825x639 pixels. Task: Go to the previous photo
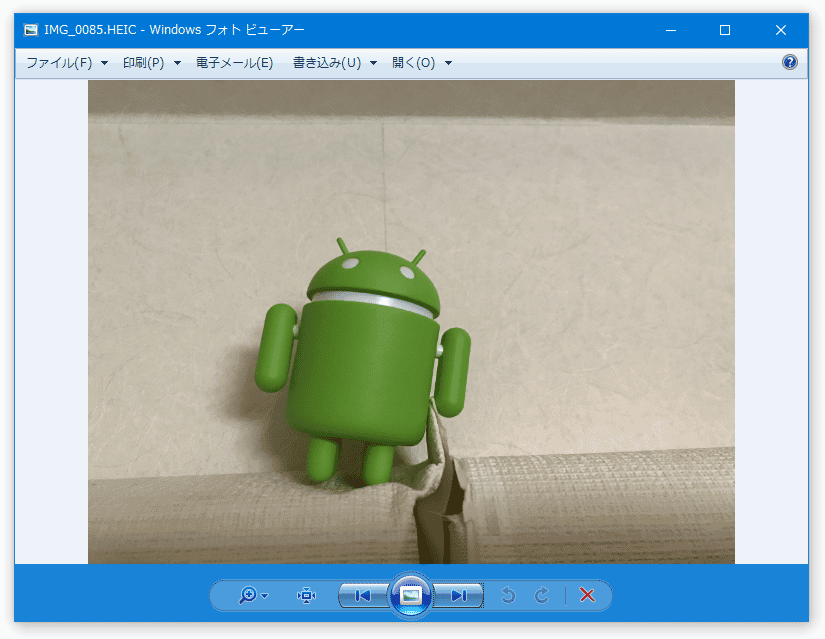(x=363, y=595)
